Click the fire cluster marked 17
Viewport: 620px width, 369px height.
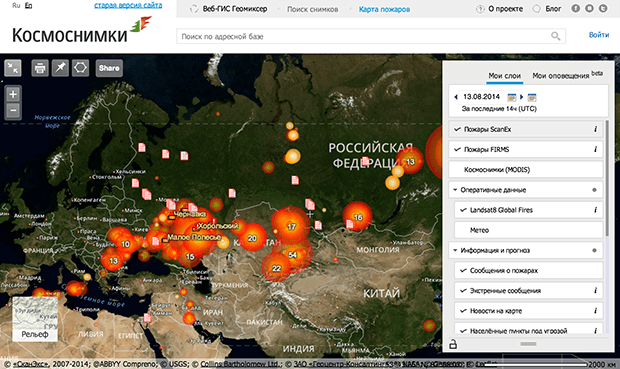click(x=291, y=227)
